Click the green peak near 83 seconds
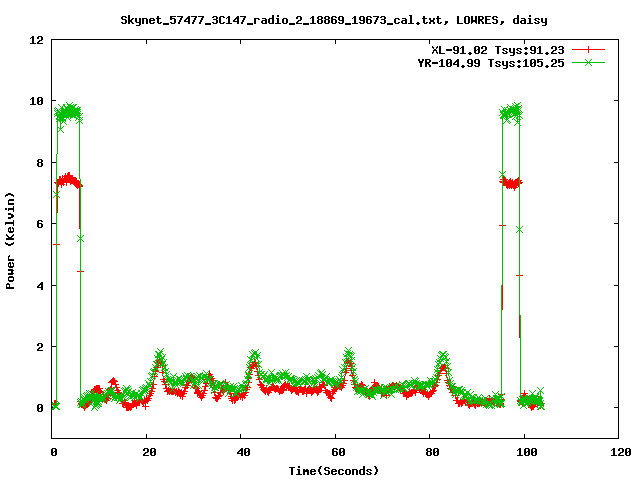 (x=443, y=356)
